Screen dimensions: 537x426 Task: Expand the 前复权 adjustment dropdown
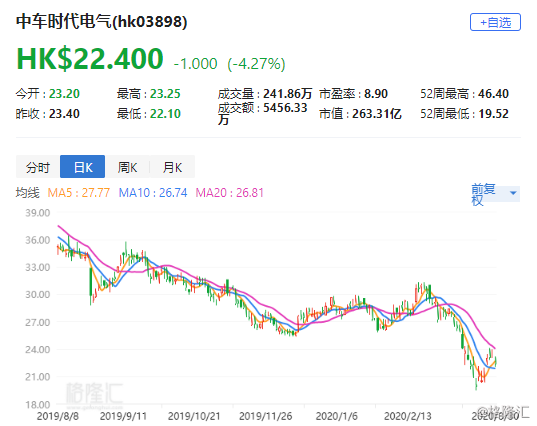495,194
